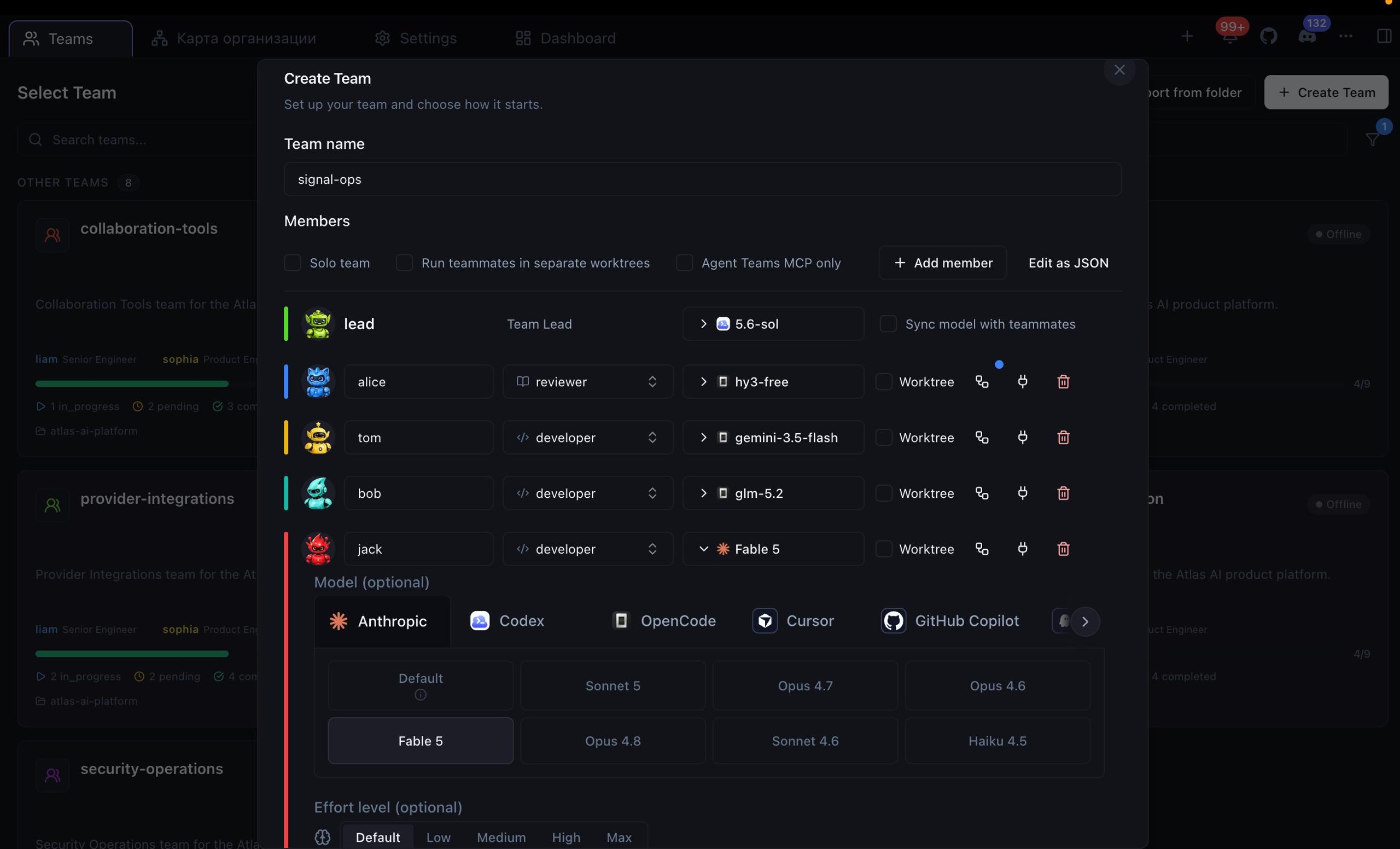This screenshot has width=1400, height=849.
Task: Delete member tom with trash icon
Action: coord(1063,437)
